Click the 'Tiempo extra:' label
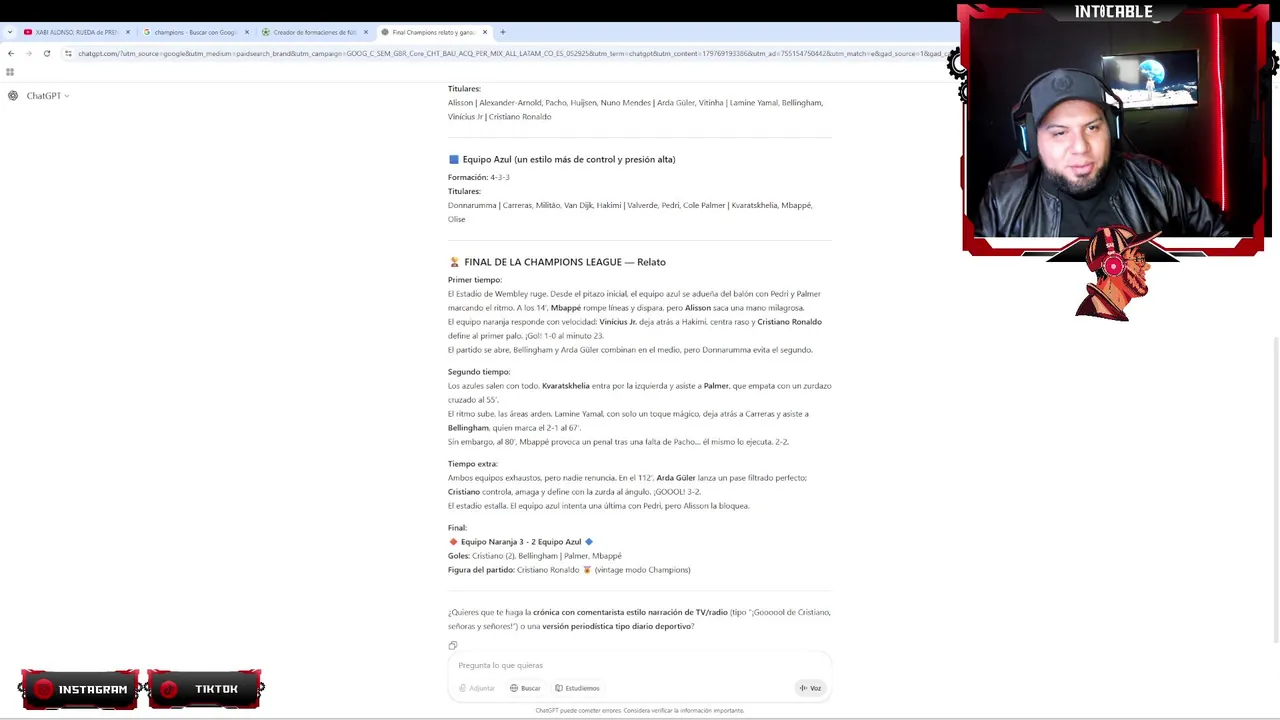 [x=473, y=464]
